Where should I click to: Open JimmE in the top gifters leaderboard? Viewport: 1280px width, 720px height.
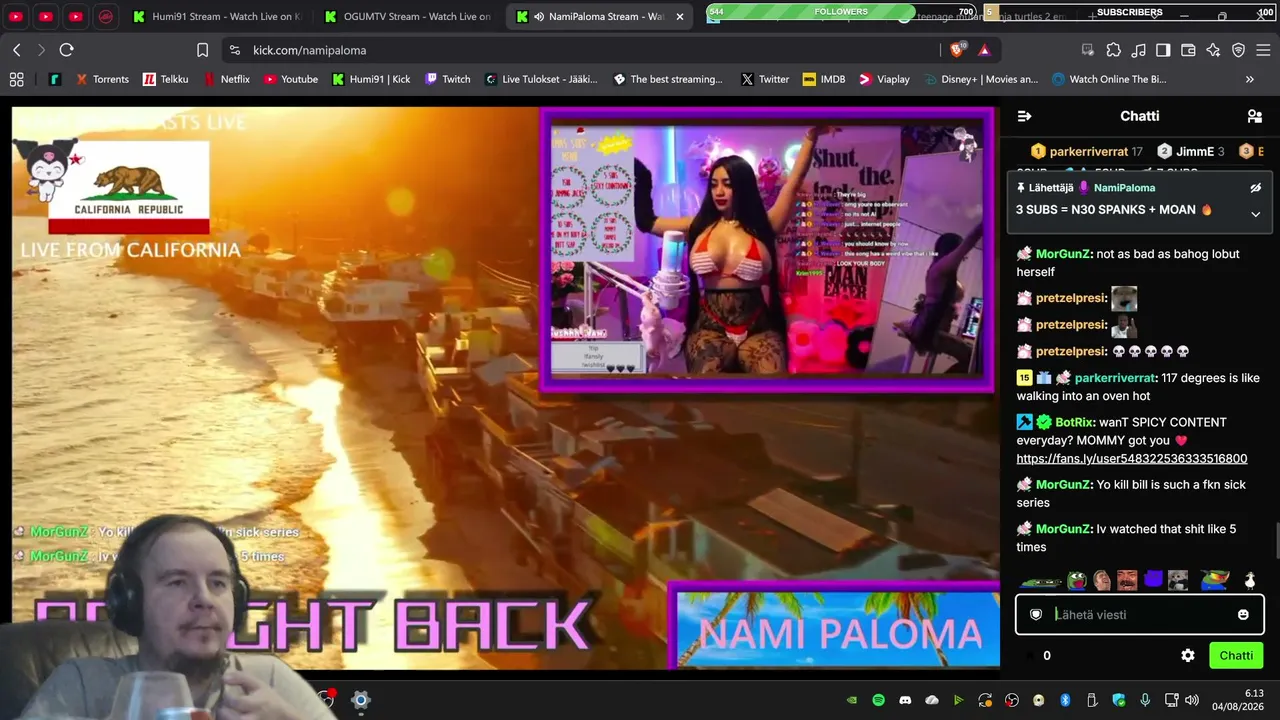coord(1191,152)
